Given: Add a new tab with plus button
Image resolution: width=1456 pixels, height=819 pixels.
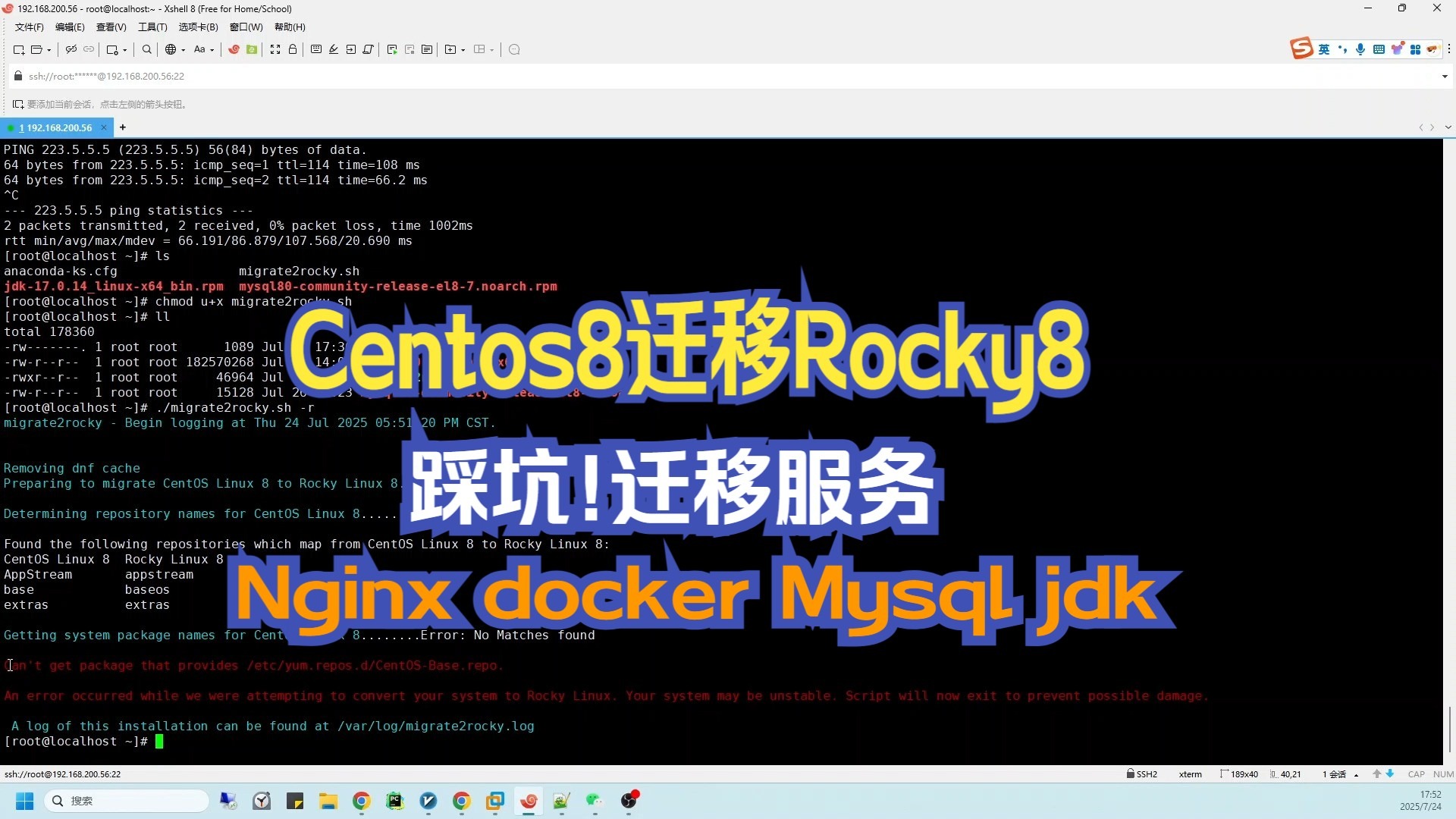Looking at the screenshot, I should [123, 127].
